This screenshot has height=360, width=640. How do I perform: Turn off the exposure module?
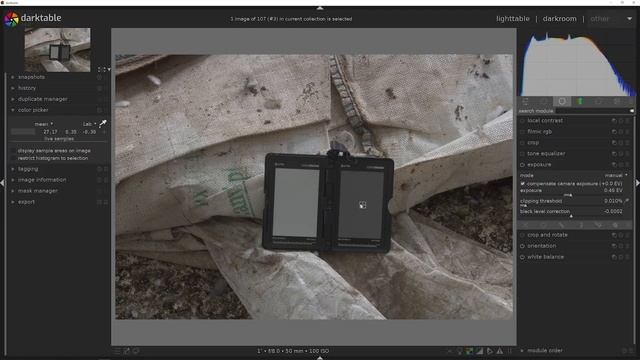(x=522, y=165)
